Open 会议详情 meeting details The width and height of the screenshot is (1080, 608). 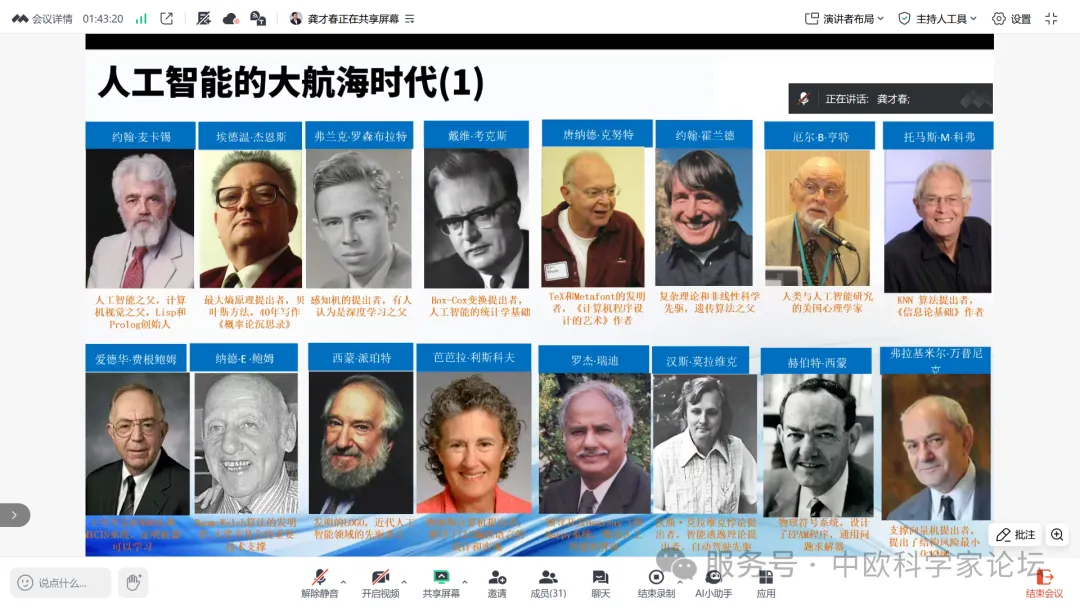pyautogui.click(x=42, y=18)
